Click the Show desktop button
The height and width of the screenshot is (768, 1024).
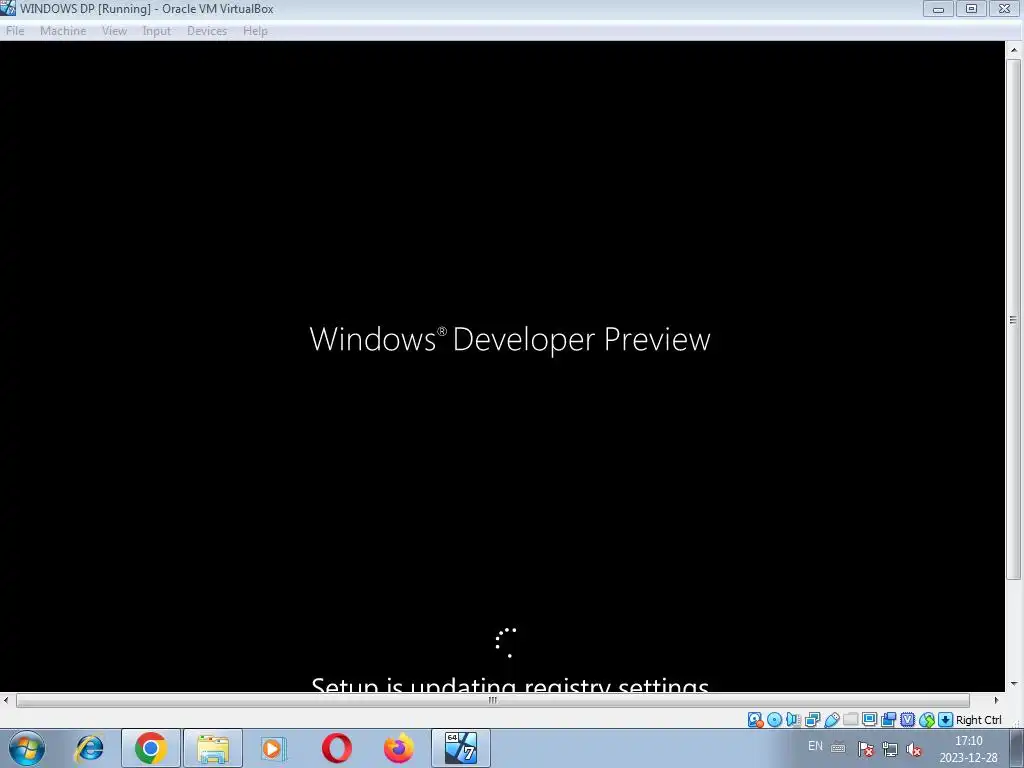[x=1017, y=748]
